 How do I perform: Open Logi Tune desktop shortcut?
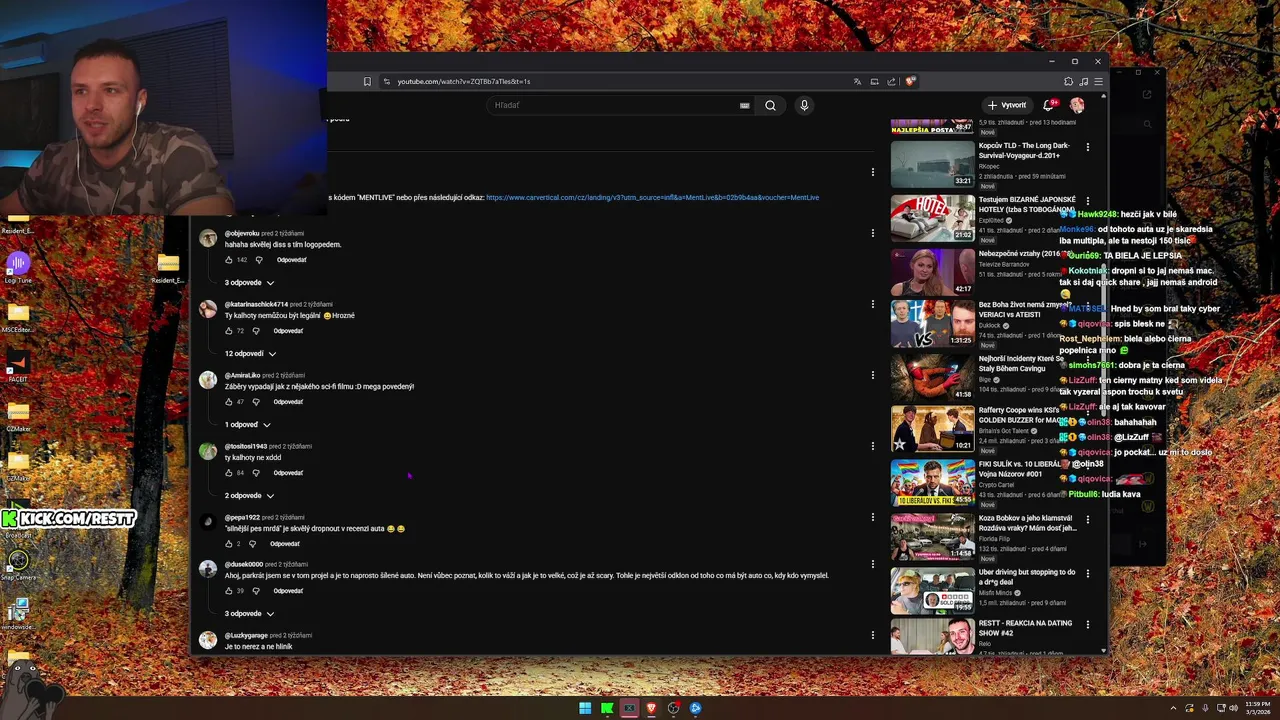[18, 267]
